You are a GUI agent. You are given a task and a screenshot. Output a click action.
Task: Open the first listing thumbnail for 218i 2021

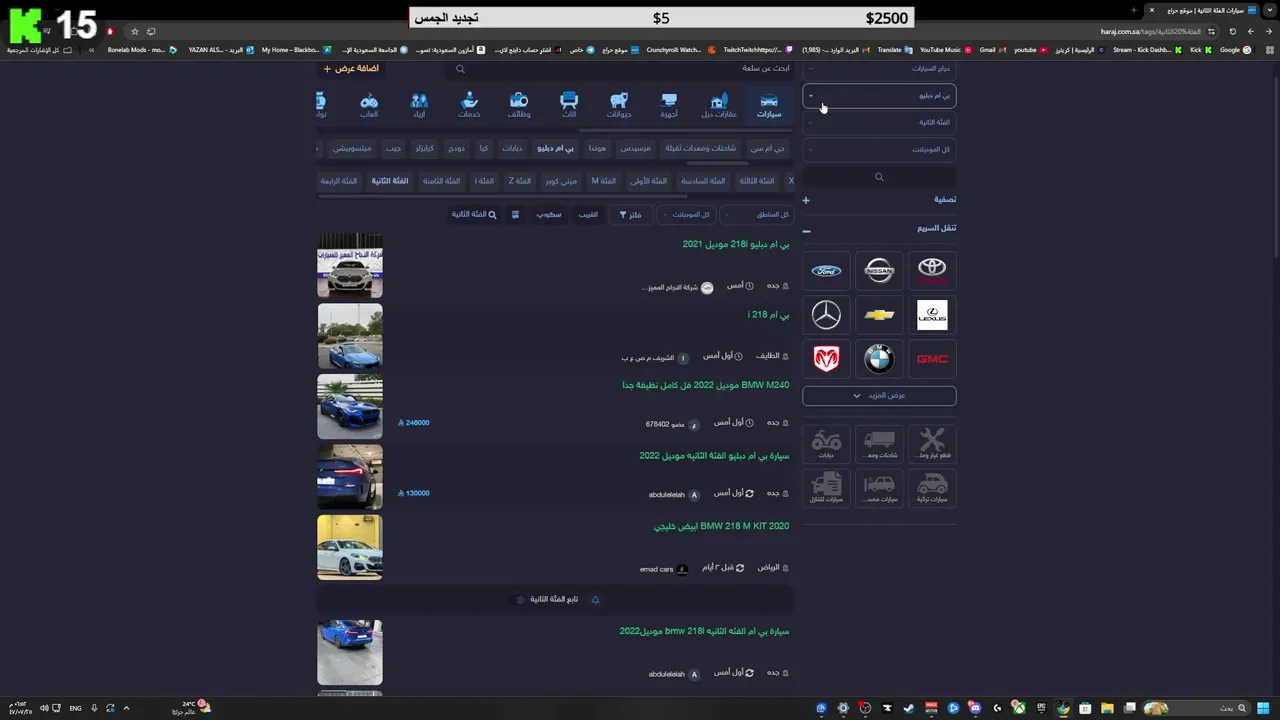(x=350, y=265)
